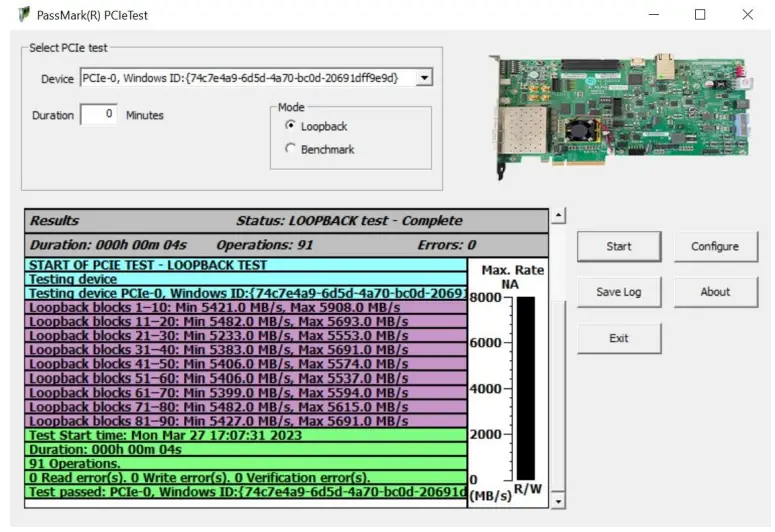Viewport: 775px width, 532px height.
Task: Maximize the PCIeTest window
Action: [700, 14]
